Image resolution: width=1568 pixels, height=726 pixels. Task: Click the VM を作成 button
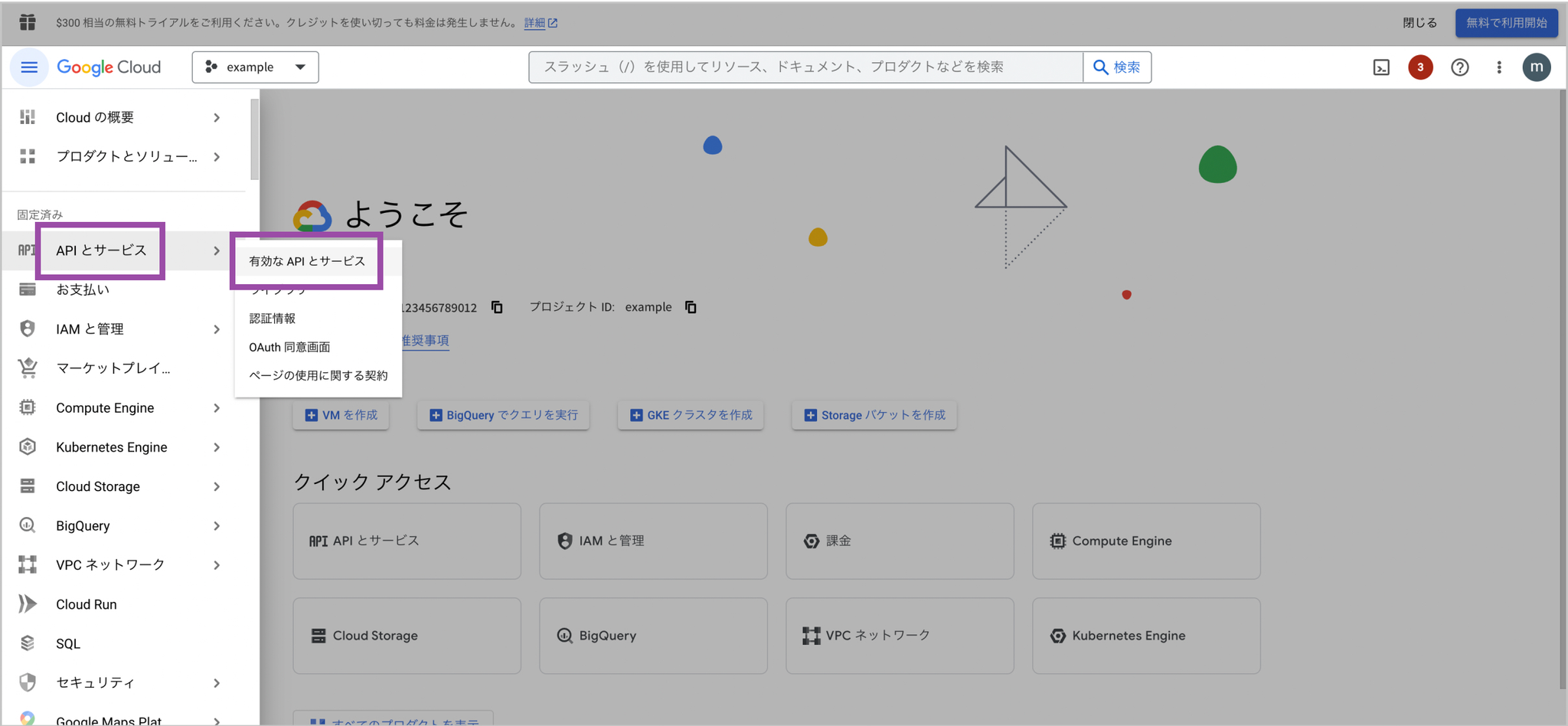pos(341,415)
